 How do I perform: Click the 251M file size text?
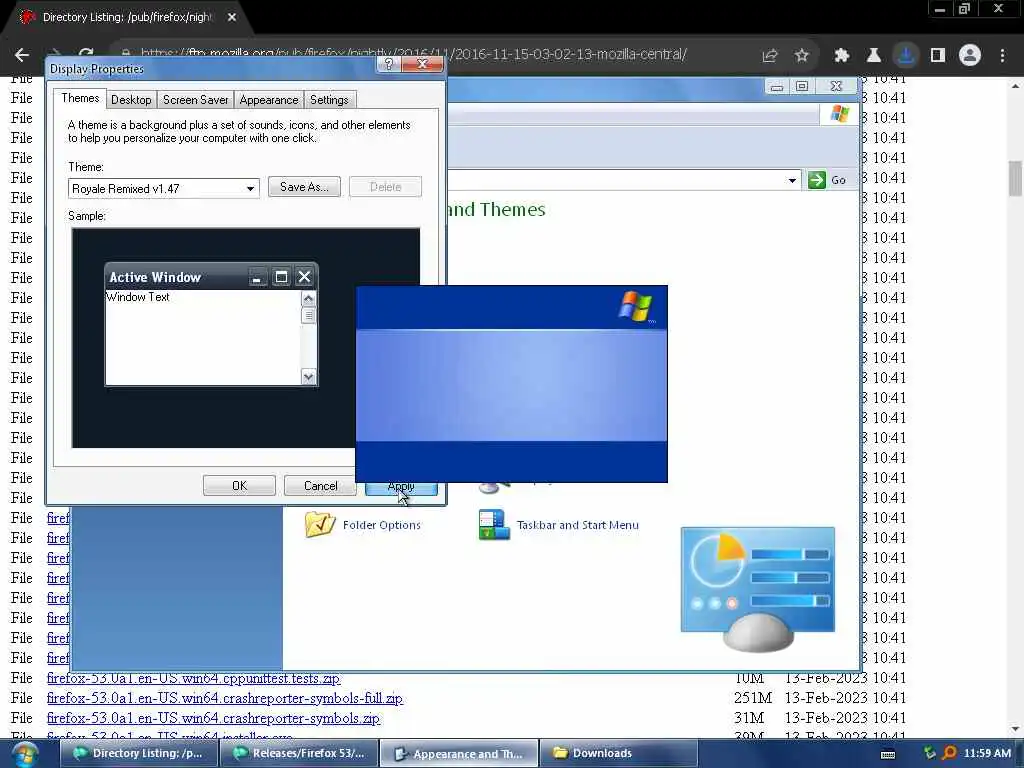[x=753, y=698]
